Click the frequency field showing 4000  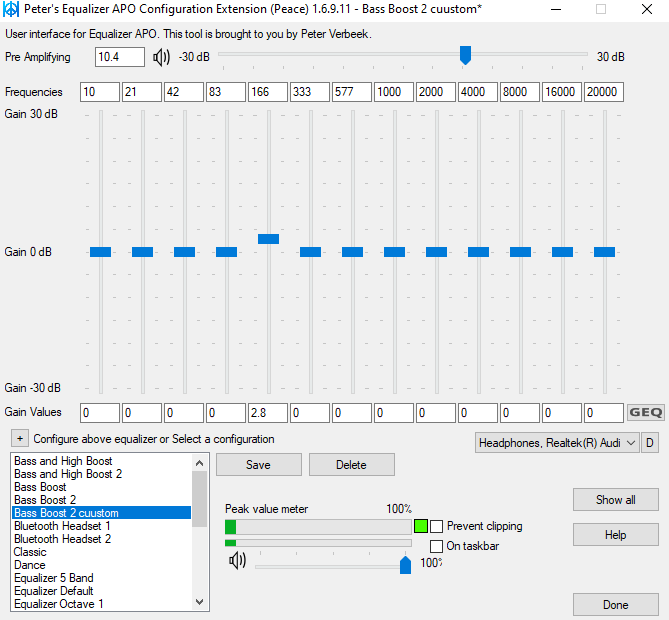(x=478, y=92)
